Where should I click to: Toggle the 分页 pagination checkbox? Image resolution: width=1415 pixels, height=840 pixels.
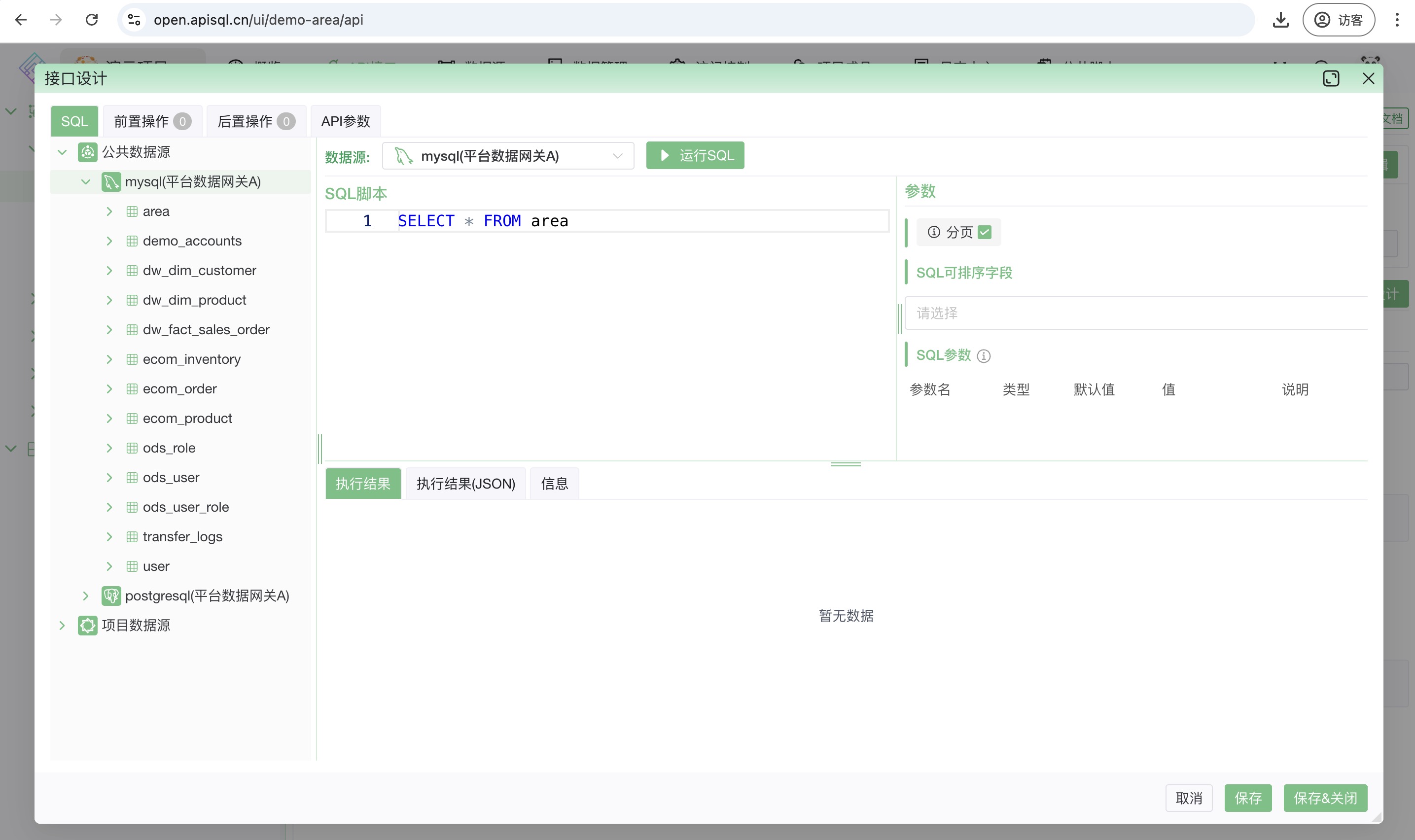tap(985, 232)
